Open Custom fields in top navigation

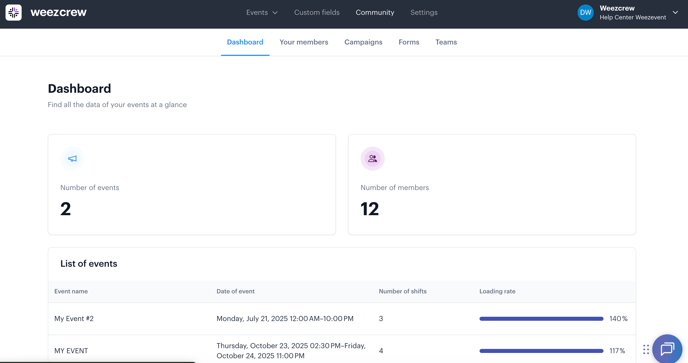pyautogui.click(x=317, y=12)
